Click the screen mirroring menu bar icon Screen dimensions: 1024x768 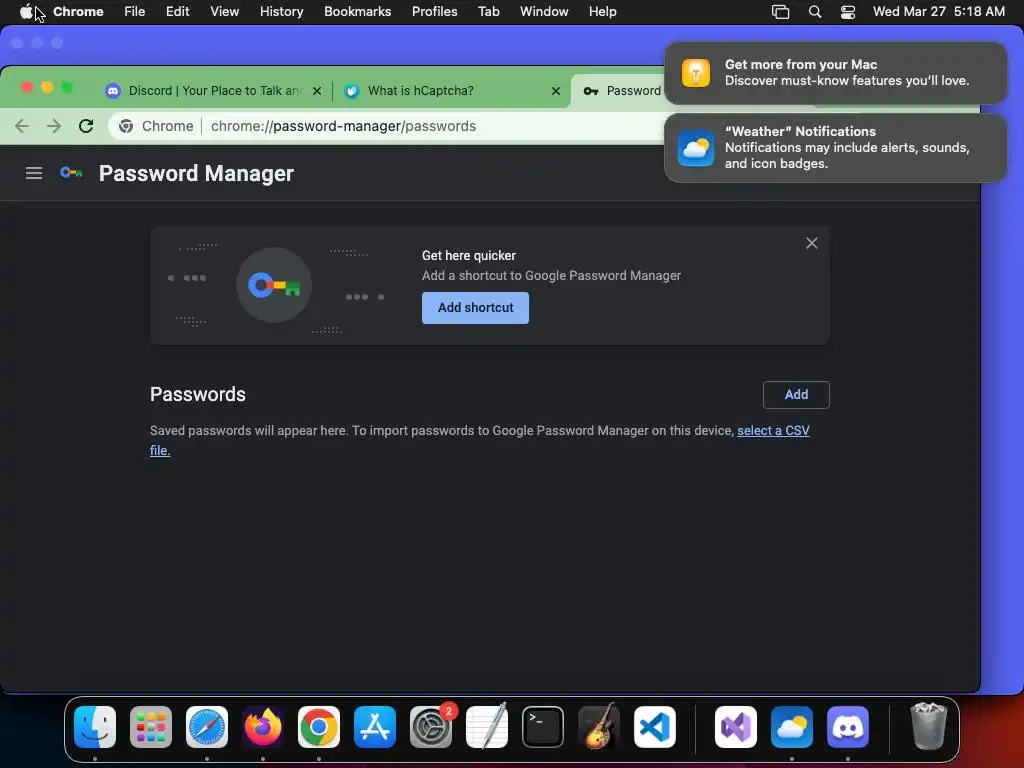(780, 11)
